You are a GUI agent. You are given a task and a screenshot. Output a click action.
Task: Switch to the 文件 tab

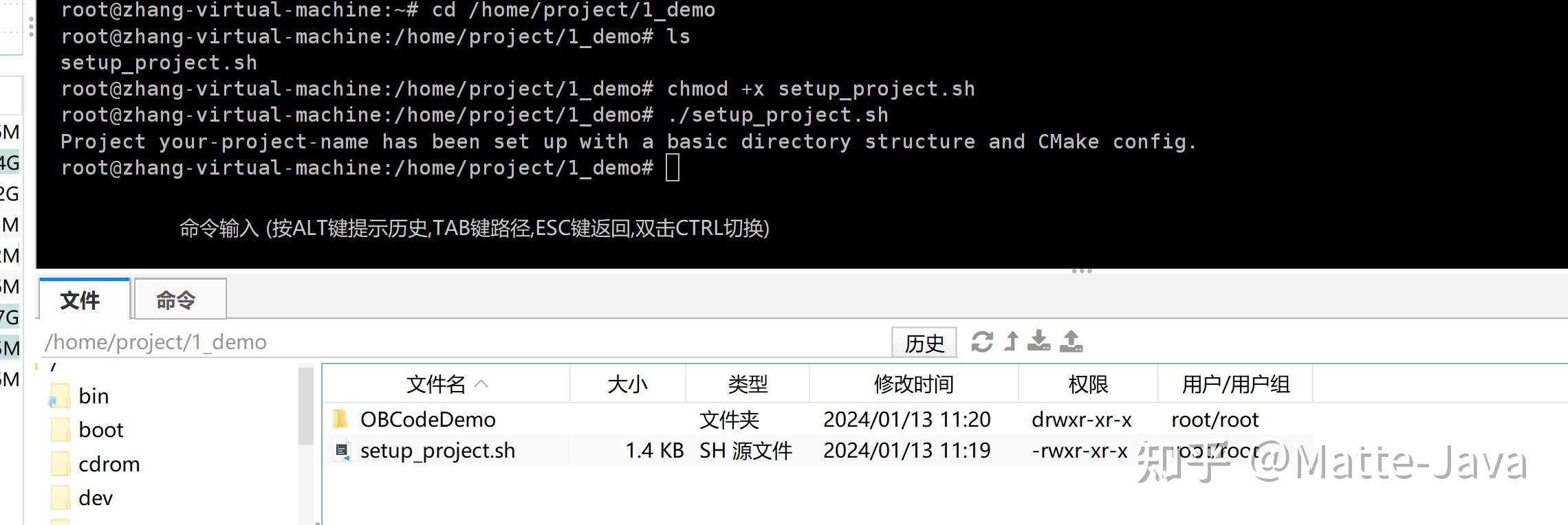pyautogui.click(x=83, y=300)
